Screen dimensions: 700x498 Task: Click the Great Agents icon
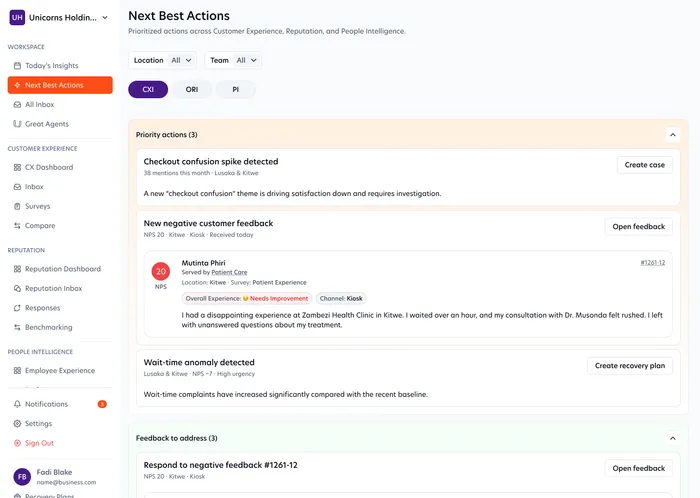17,124
